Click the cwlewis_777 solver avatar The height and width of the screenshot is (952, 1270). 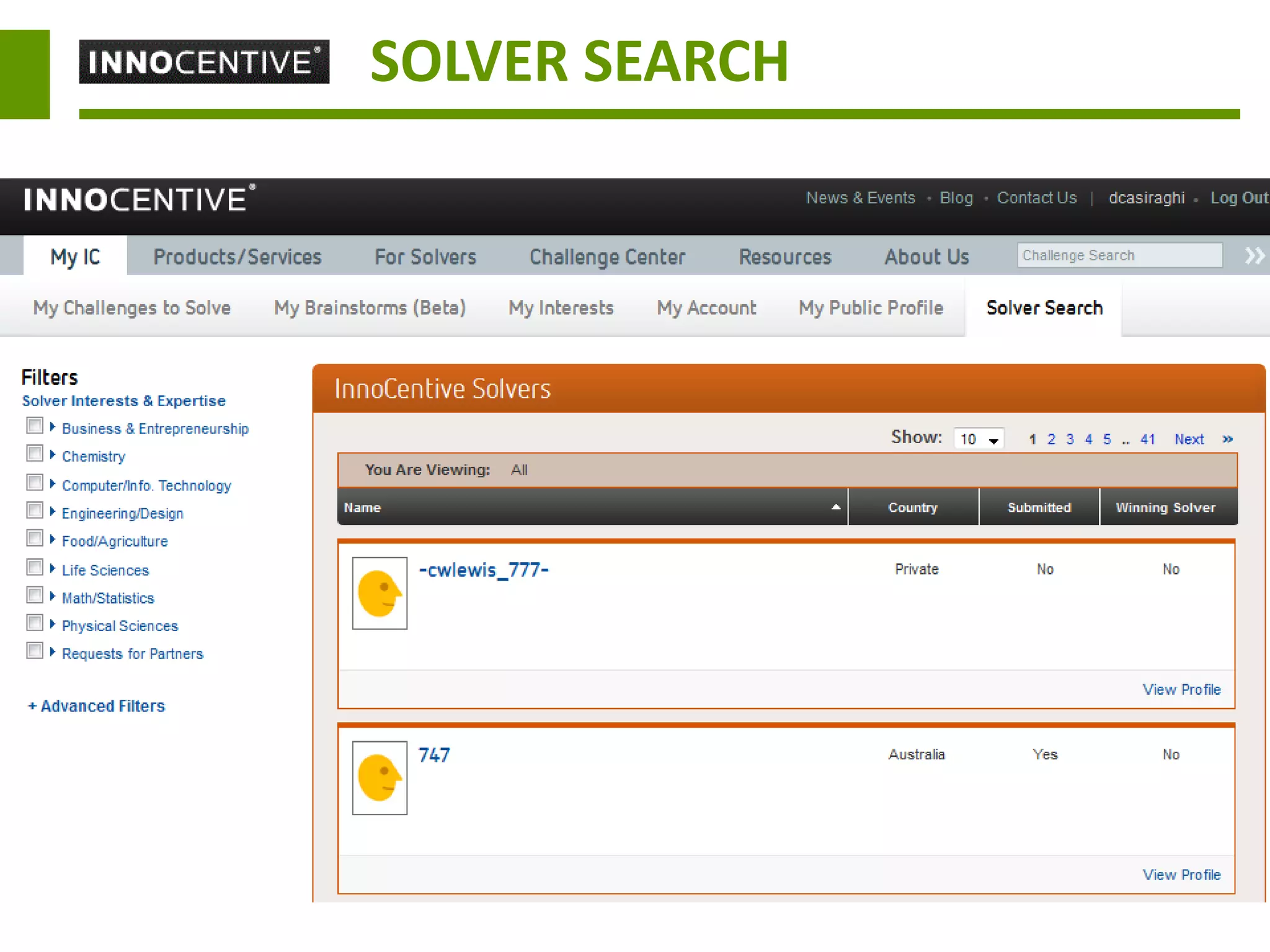tap(380, 593)
